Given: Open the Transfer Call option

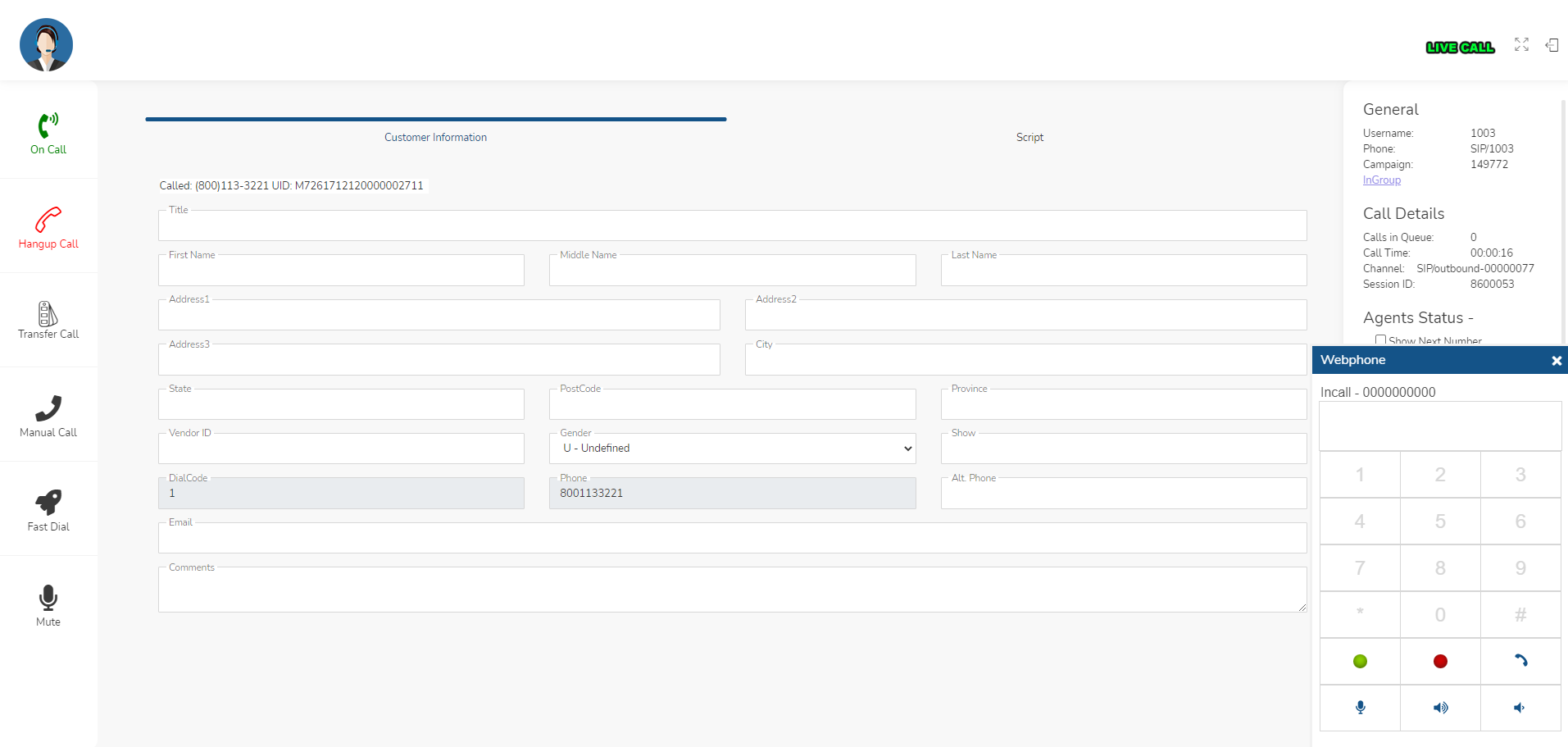Looking at the screenshot, I should click(48, 315).
